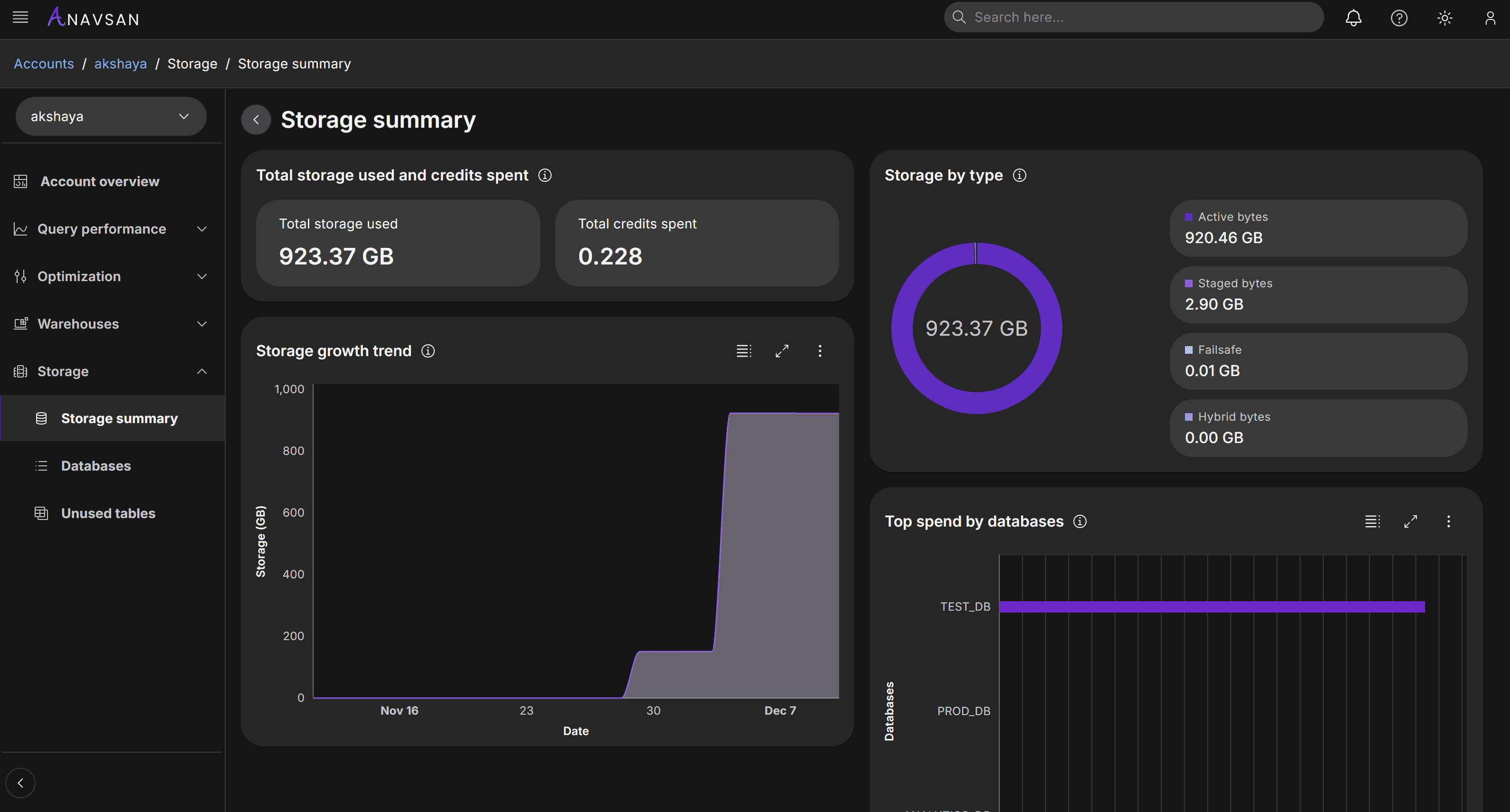The height and width of the screenshot is (812, 1510).
Task: Click the hamburger menu icon
Action: click(x=20, y=18)
